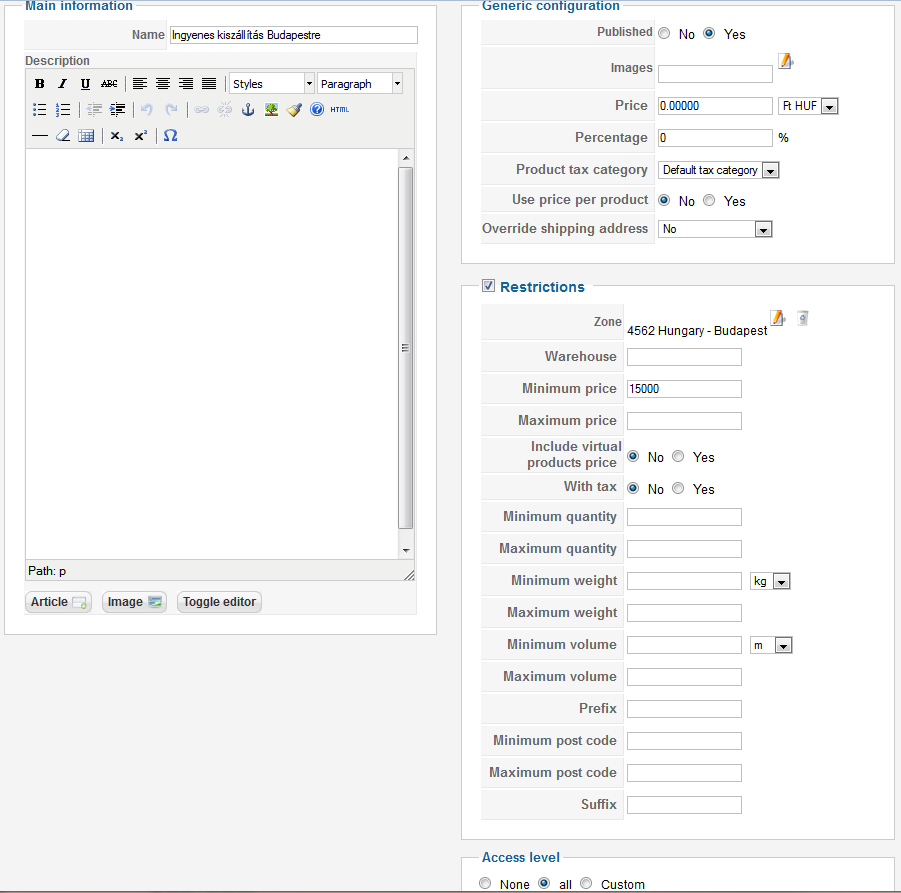Click editor scrollbar up arrow
The height and width of the screenshot is (893, 901).
pos(406,158)
